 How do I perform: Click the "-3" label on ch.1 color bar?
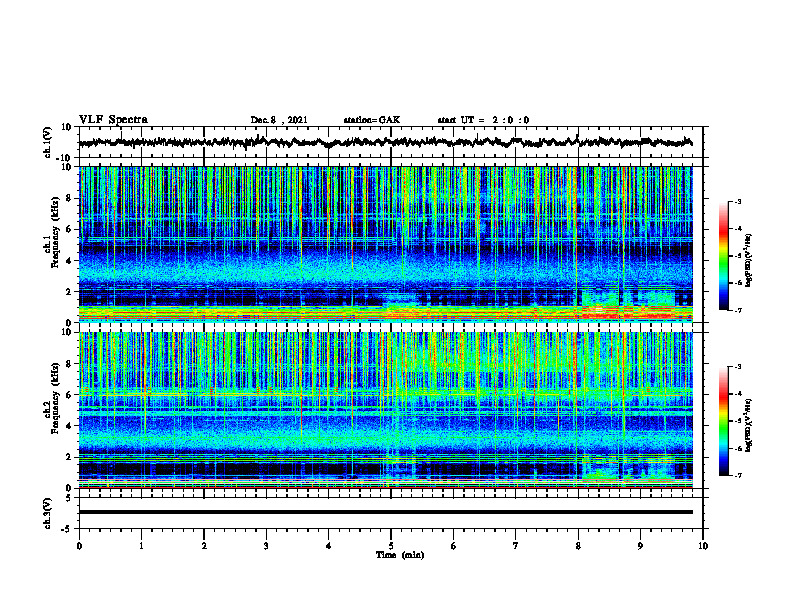[737, 202]
